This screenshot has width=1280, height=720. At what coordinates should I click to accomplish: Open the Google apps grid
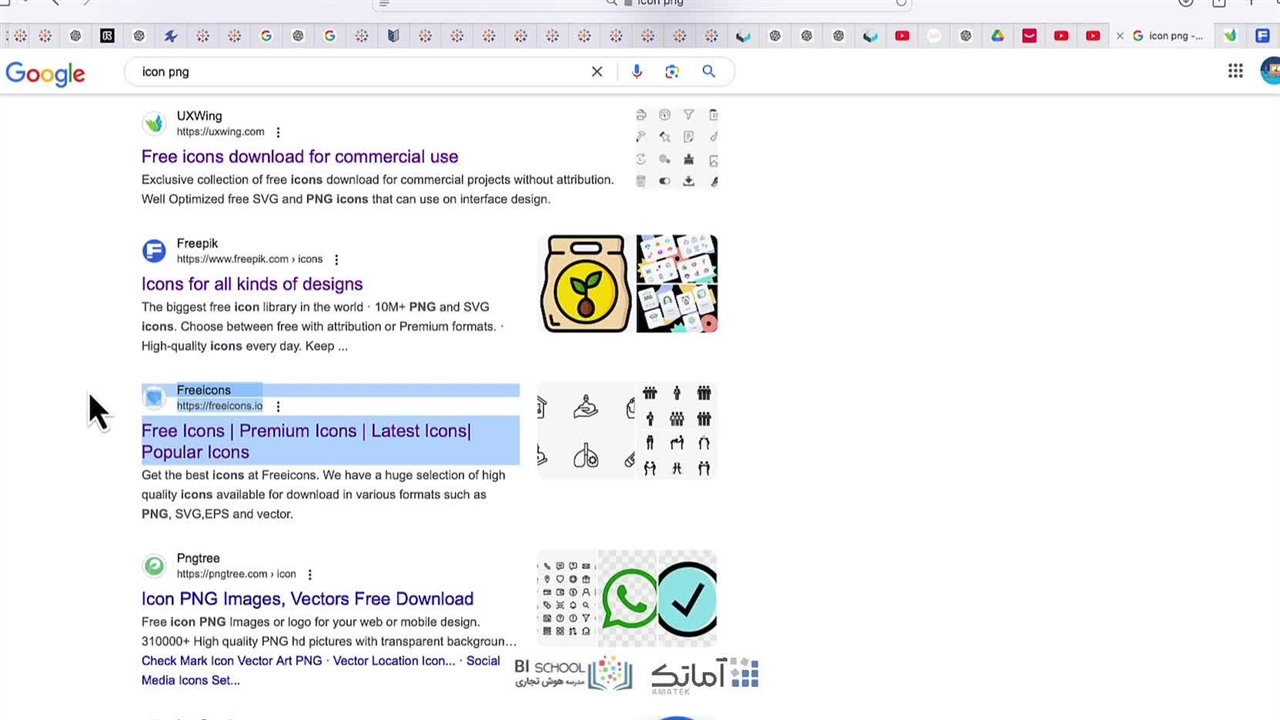tap(1235, 71)
